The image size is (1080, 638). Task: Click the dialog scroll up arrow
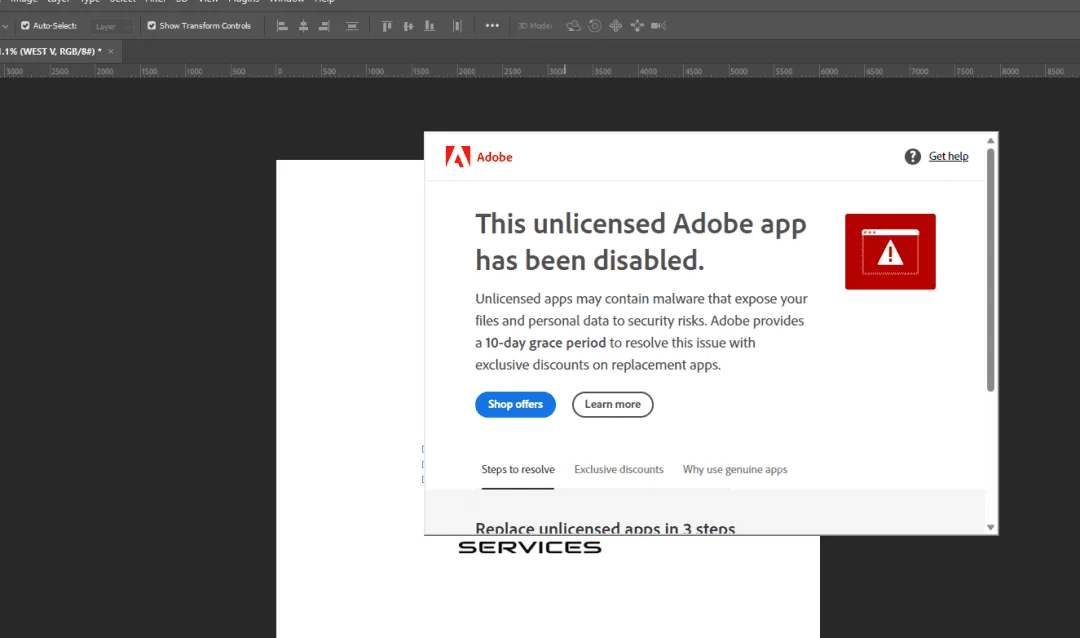tap(990, 140)
